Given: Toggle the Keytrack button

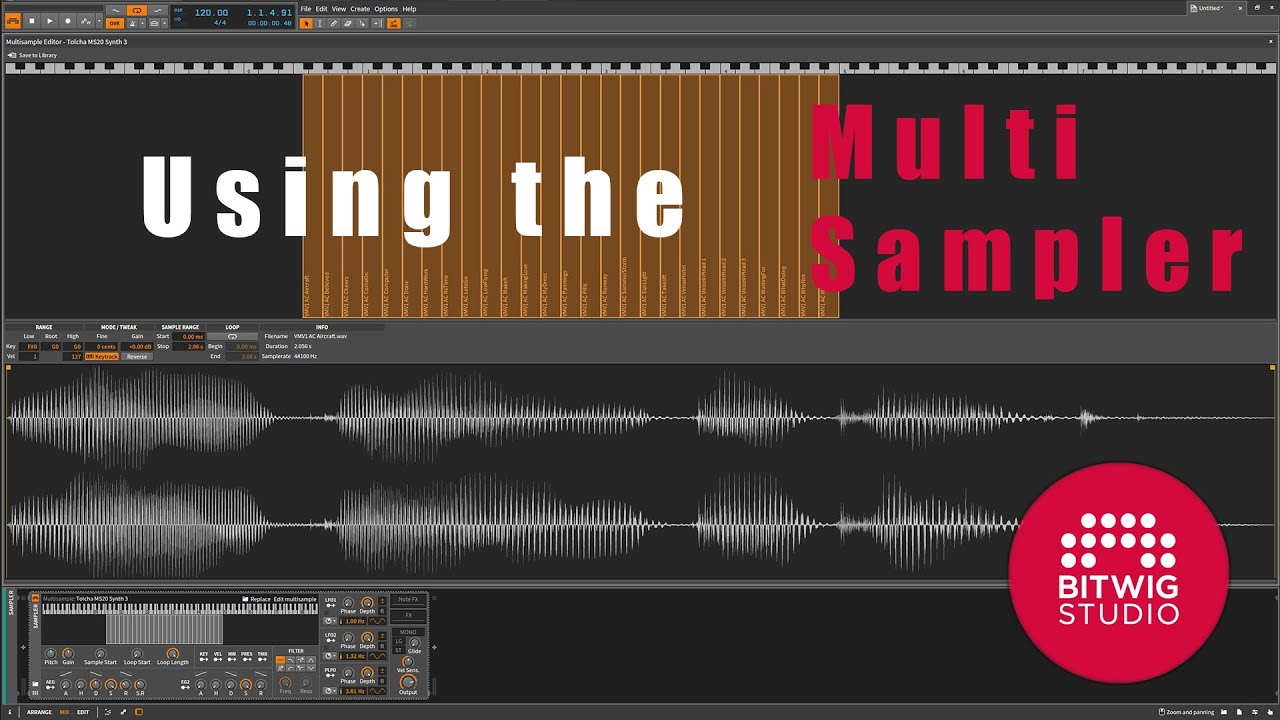Looking at the screenshot, I should pos(102,357).
